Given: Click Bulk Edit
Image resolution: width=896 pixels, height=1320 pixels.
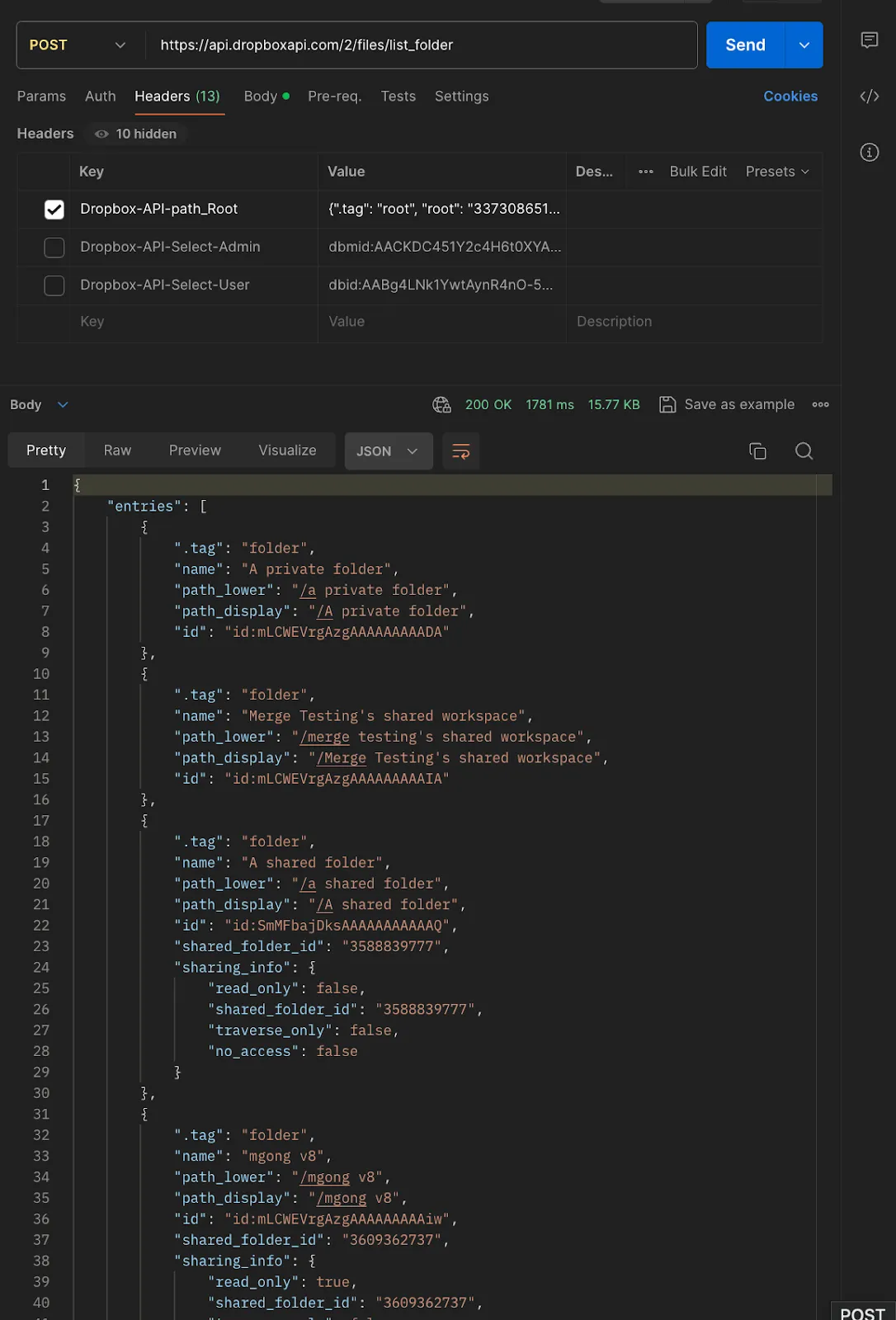Looking at the screenshot, I should (698, 172).
